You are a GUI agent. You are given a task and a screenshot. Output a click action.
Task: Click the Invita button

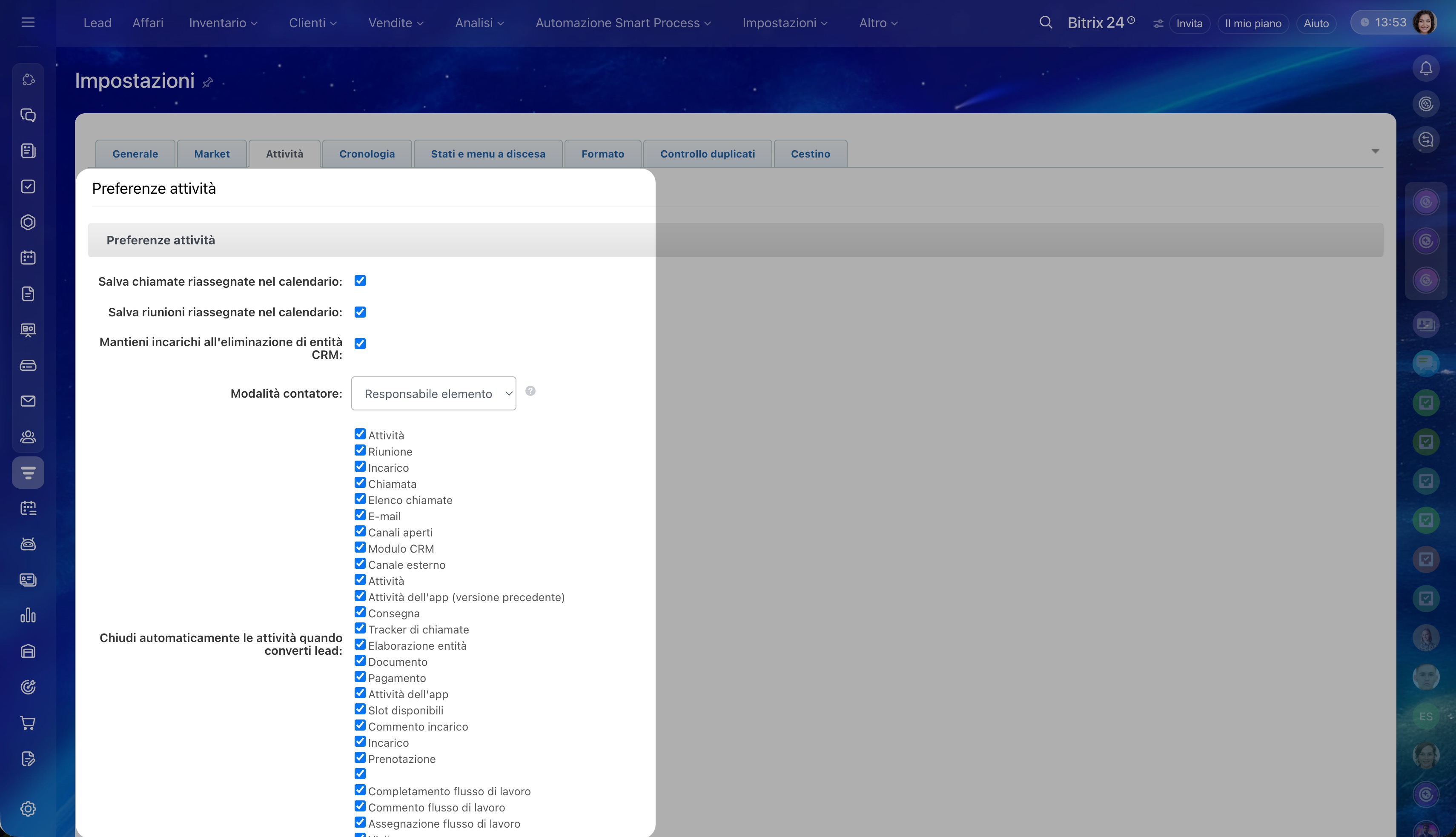click(x=1189, y=23)
